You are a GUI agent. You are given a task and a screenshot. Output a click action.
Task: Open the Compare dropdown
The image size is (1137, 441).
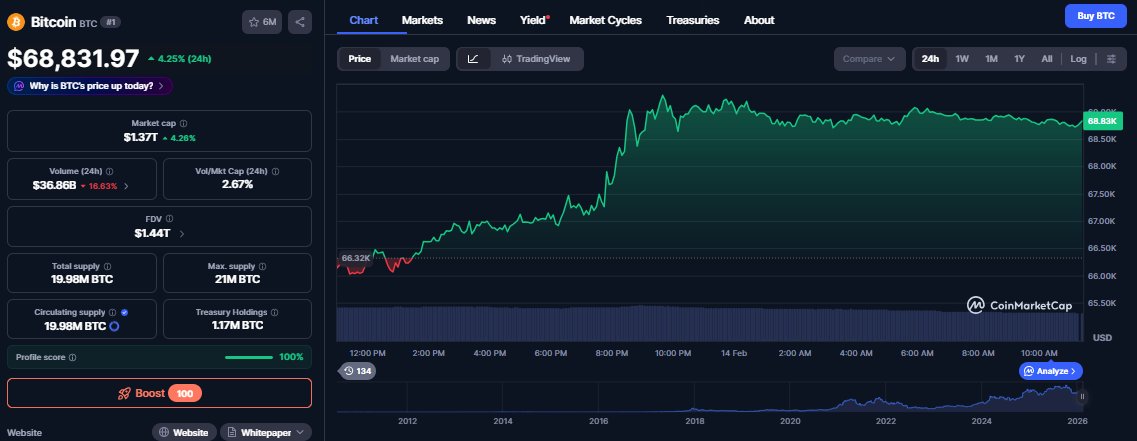tap(869, 59)
